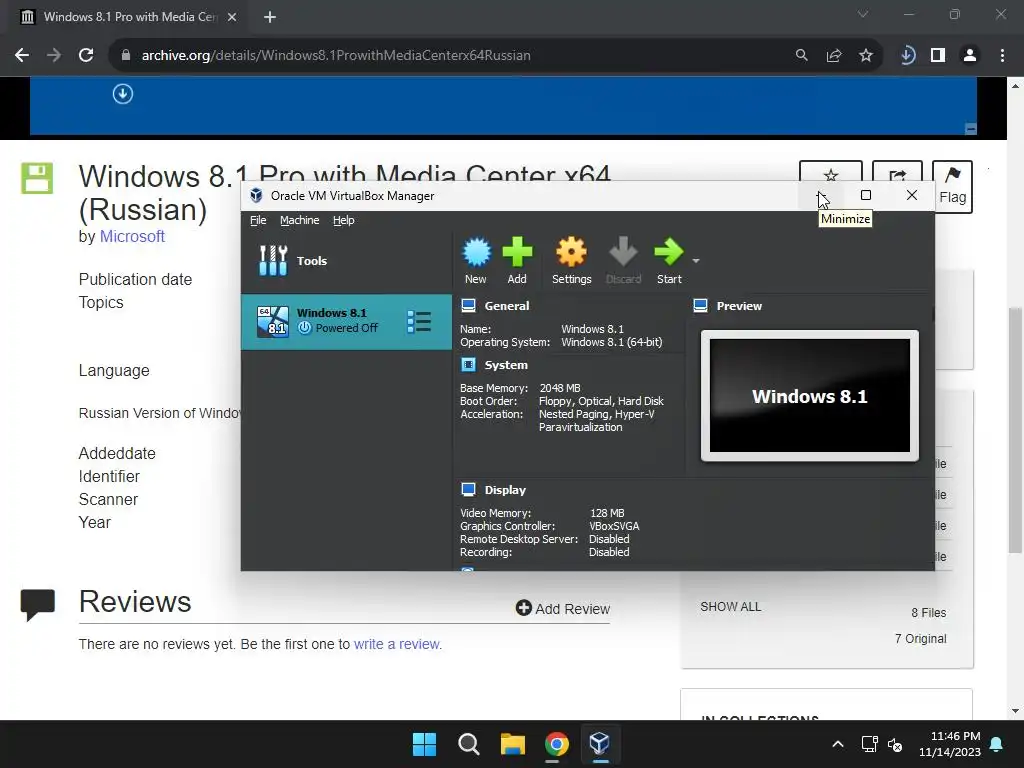This screenshot has width=1024, height=768.
Task: Toggle Chrome side panel icon
Action: (938, 56)
